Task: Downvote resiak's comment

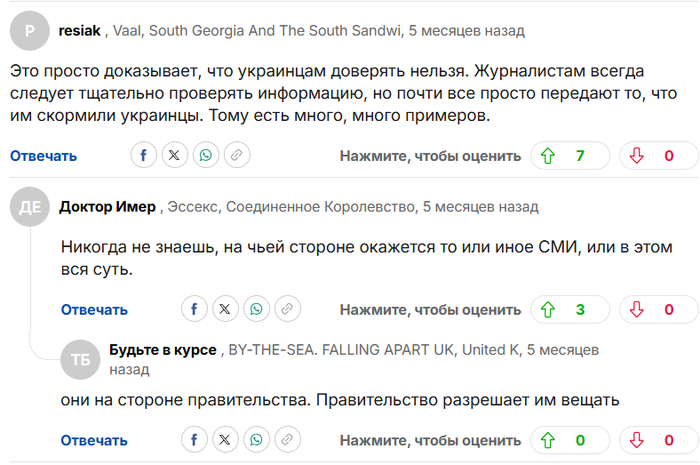Action: (659, 156)
